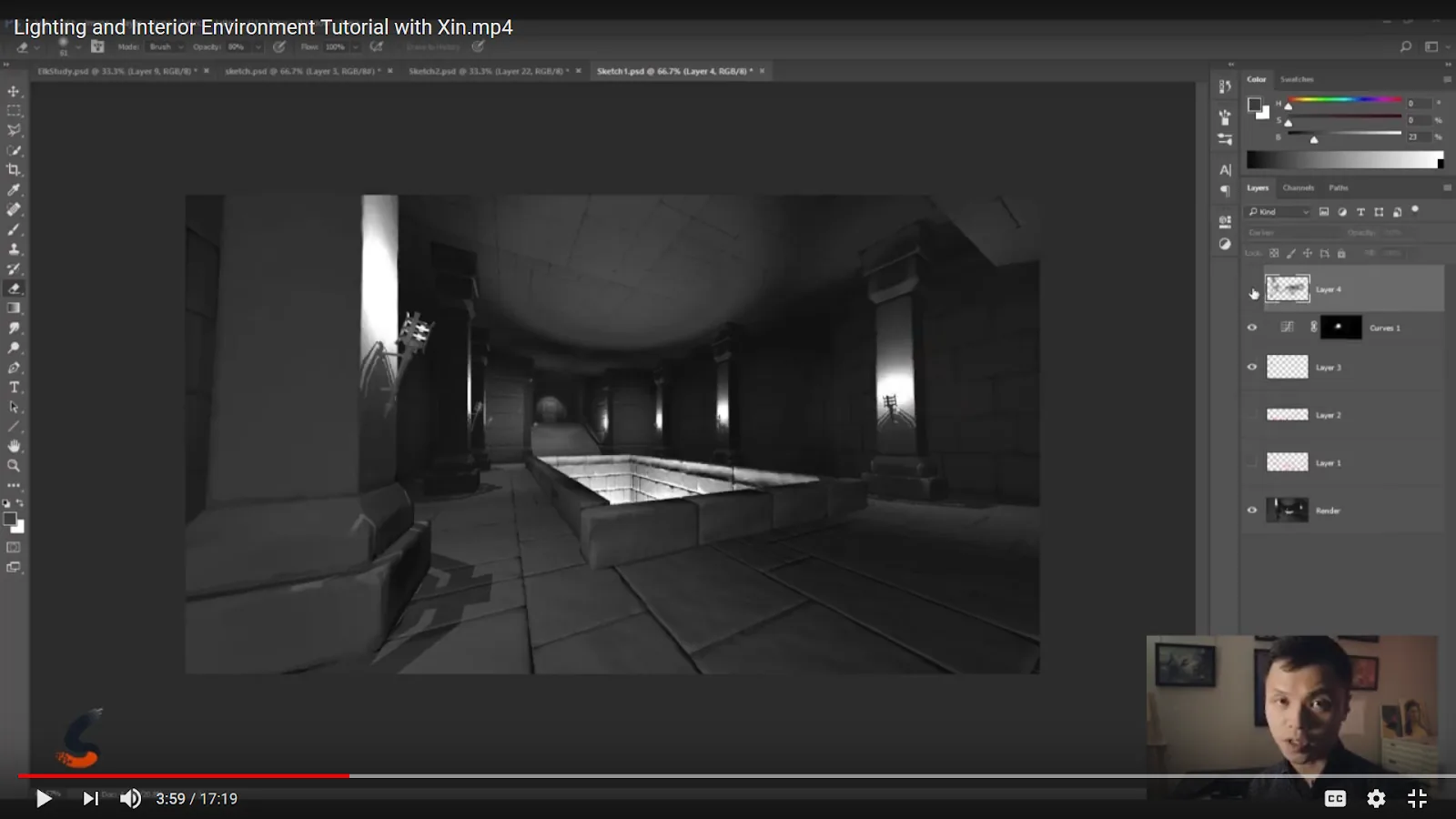Expand the Flow slider dropdown arrow
The image size is (1456, 819).
[x=355, y=46]
